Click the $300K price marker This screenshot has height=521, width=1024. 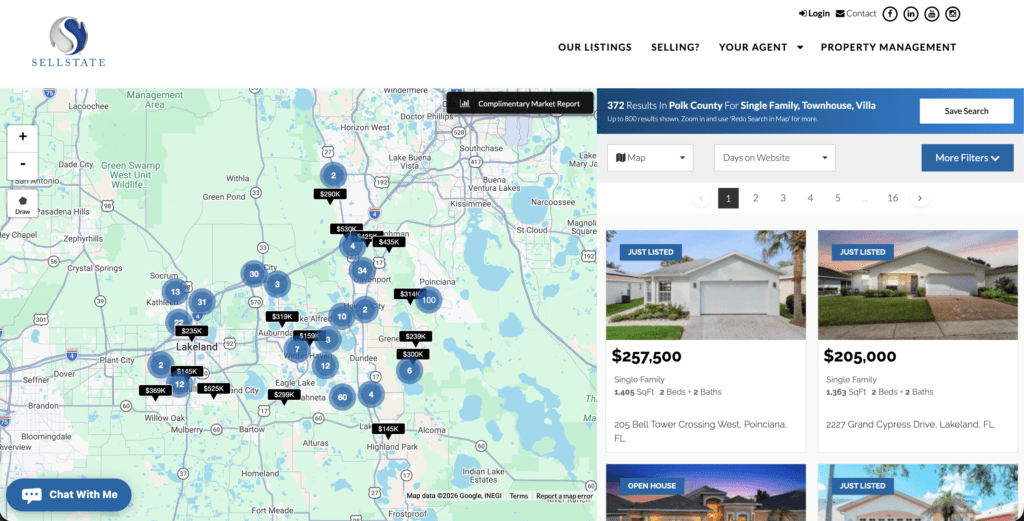point(413,355)
